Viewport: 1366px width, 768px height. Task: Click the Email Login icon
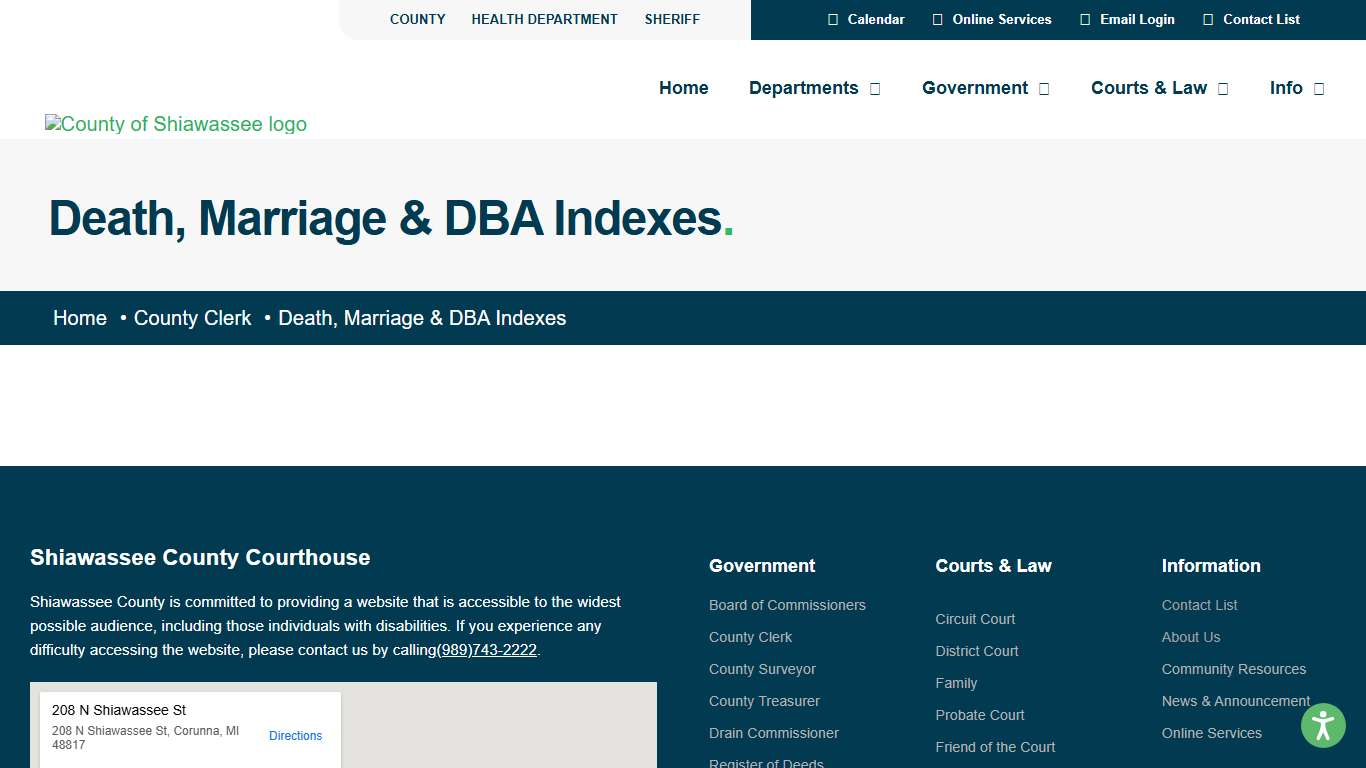[x=1083, y=19]
